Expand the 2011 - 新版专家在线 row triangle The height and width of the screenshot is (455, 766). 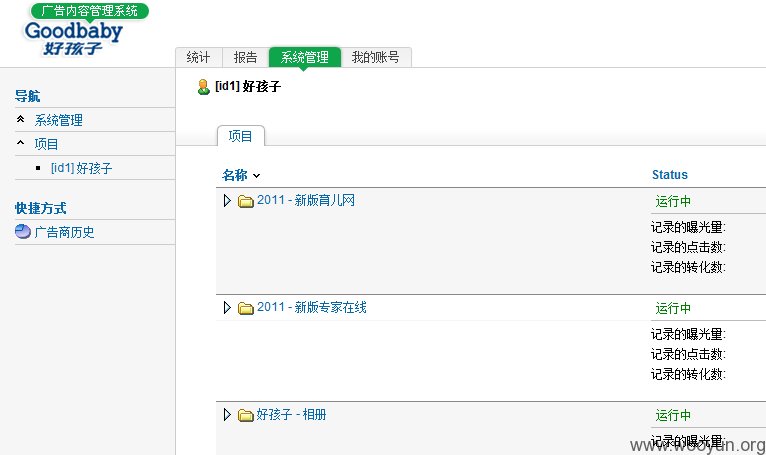[227, 307]
